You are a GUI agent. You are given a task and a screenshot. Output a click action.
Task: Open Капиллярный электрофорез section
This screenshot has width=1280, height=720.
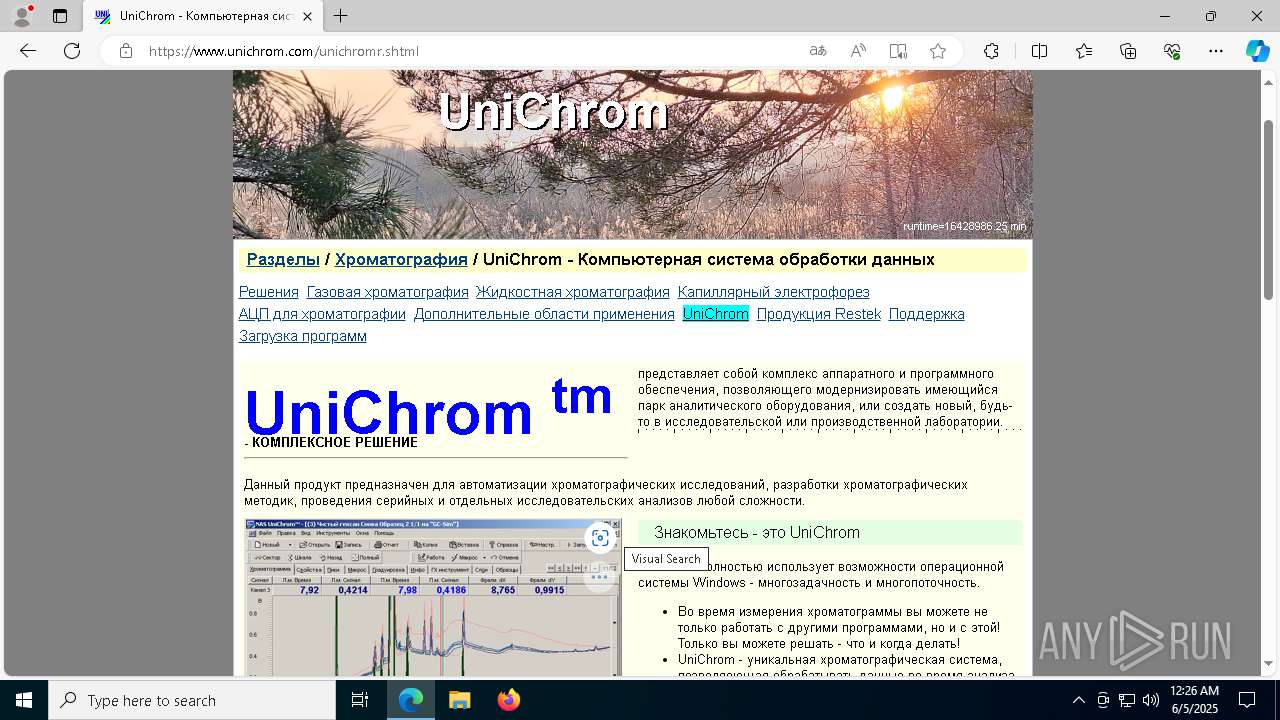point(774,292)
